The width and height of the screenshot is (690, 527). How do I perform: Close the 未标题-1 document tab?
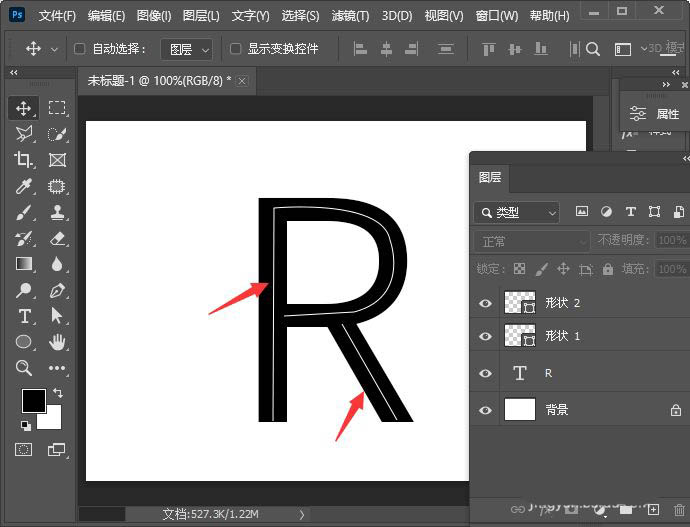tap(242, 81)
